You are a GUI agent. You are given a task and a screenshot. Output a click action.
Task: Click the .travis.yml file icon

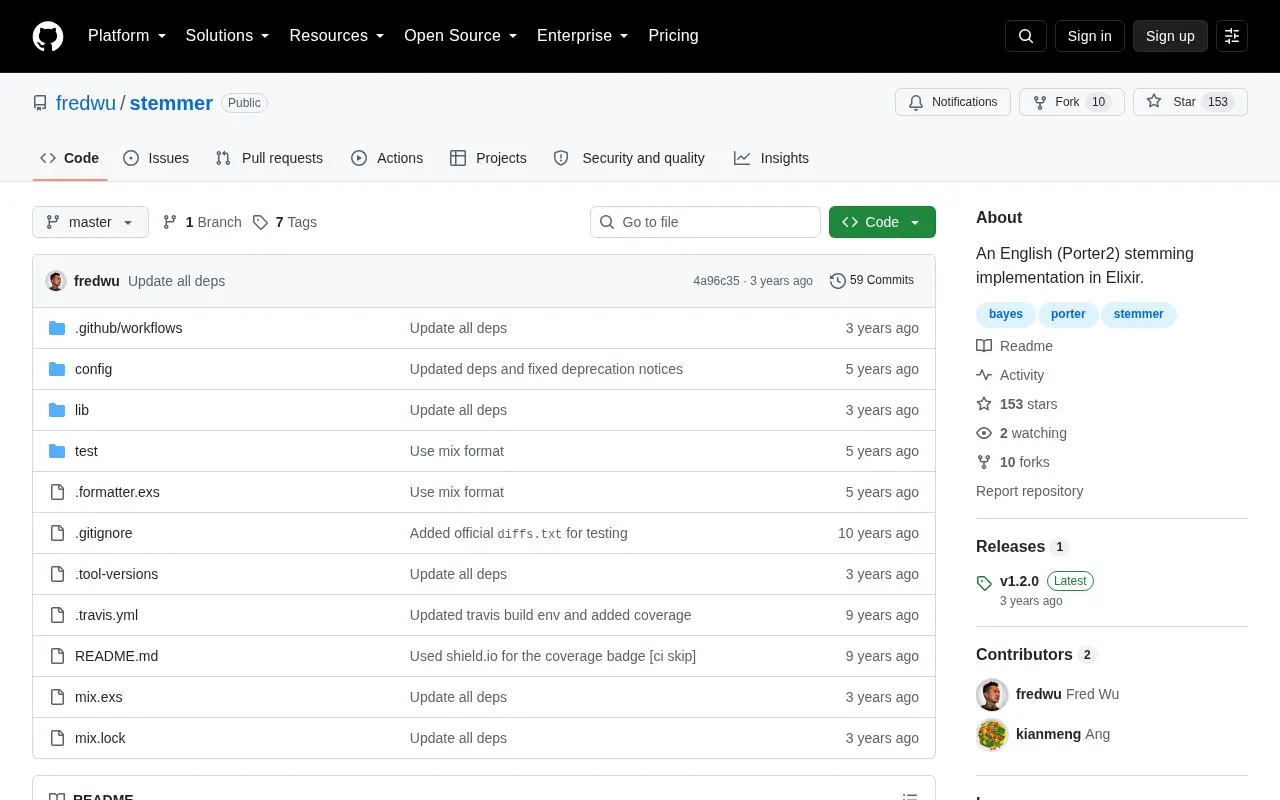point(57,615)
